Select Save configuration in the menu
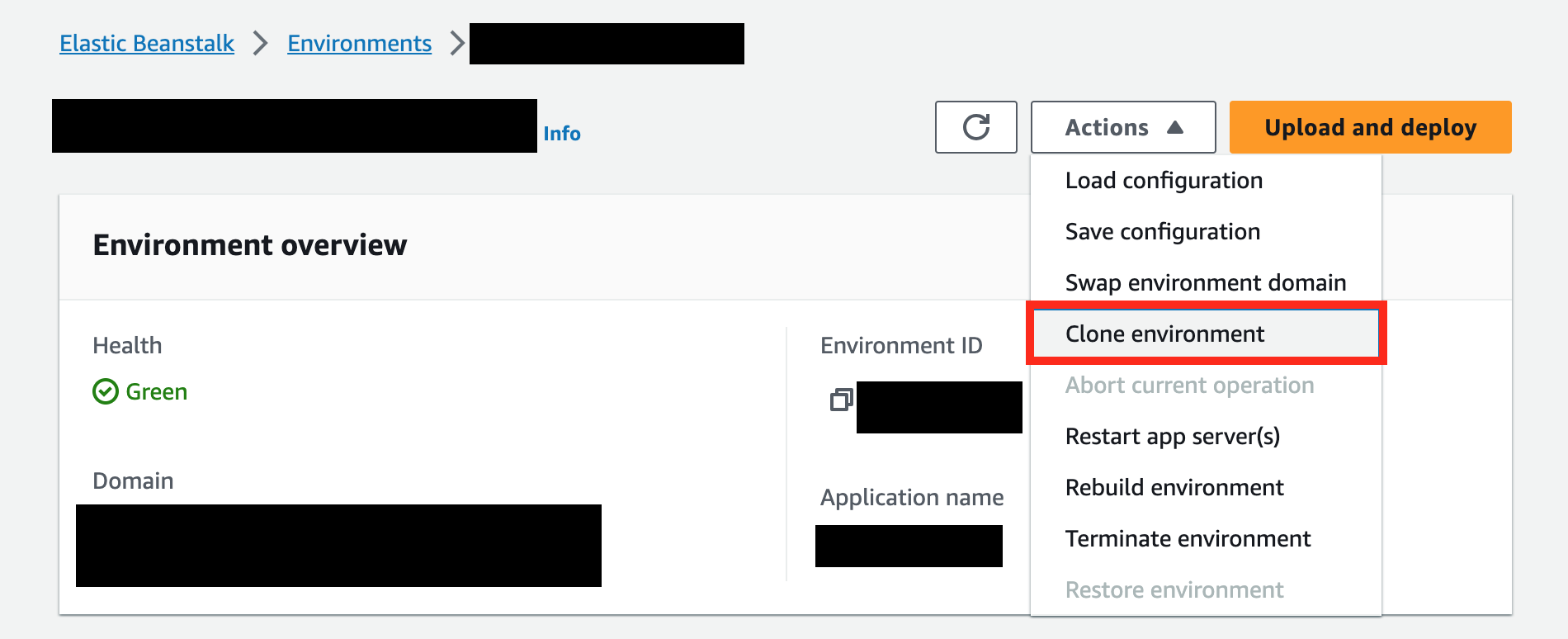 point(1162,232)
